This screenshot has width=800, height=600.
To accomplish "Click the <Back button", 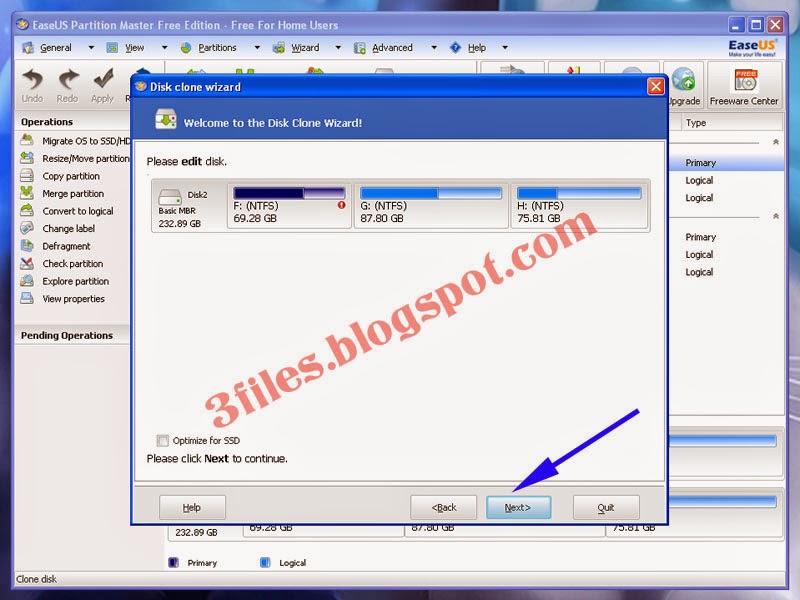I will 443,508.
